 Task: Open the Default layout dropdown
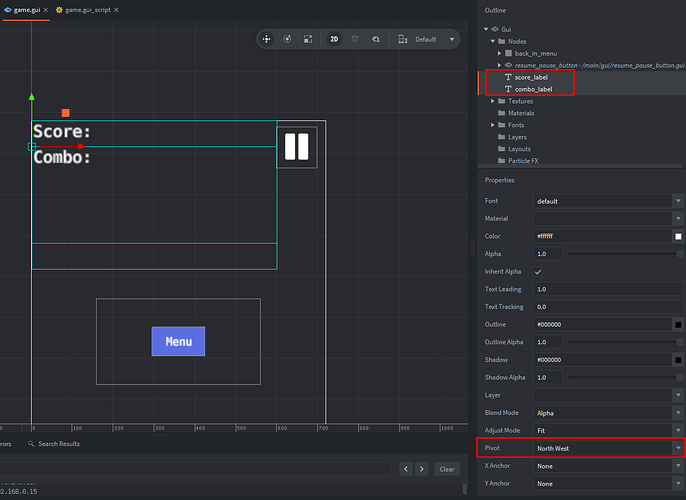(426, 39)
